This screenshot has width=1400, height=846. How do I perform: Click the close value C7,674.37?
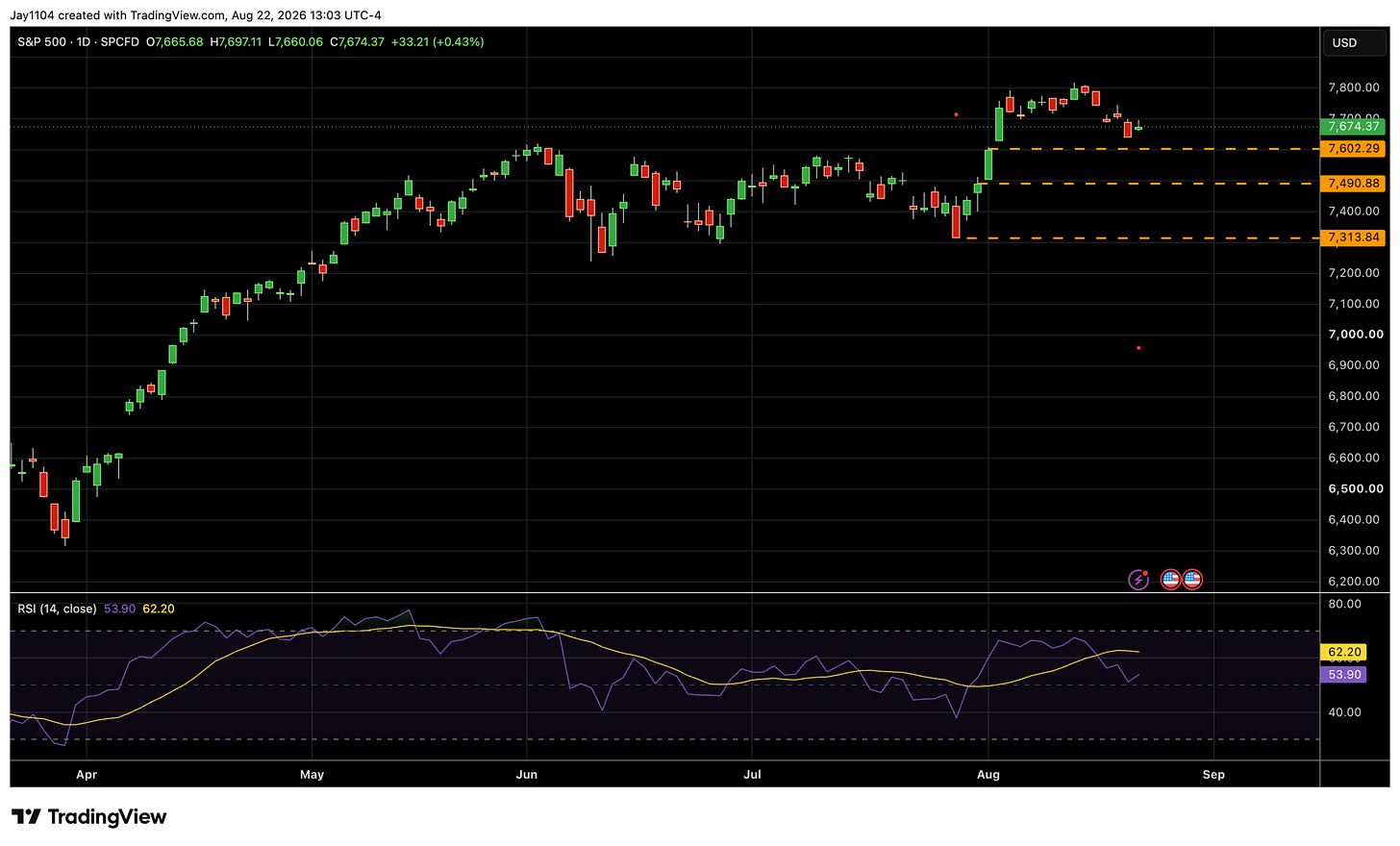click(x=357, y=42)
